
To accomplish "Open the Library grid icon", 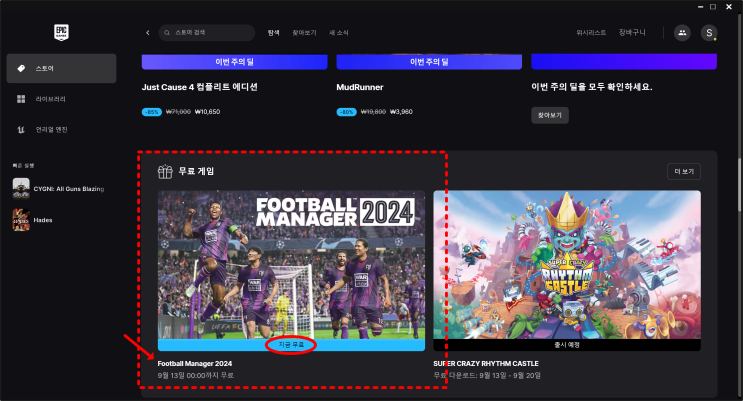I will (x=21, y=99).
